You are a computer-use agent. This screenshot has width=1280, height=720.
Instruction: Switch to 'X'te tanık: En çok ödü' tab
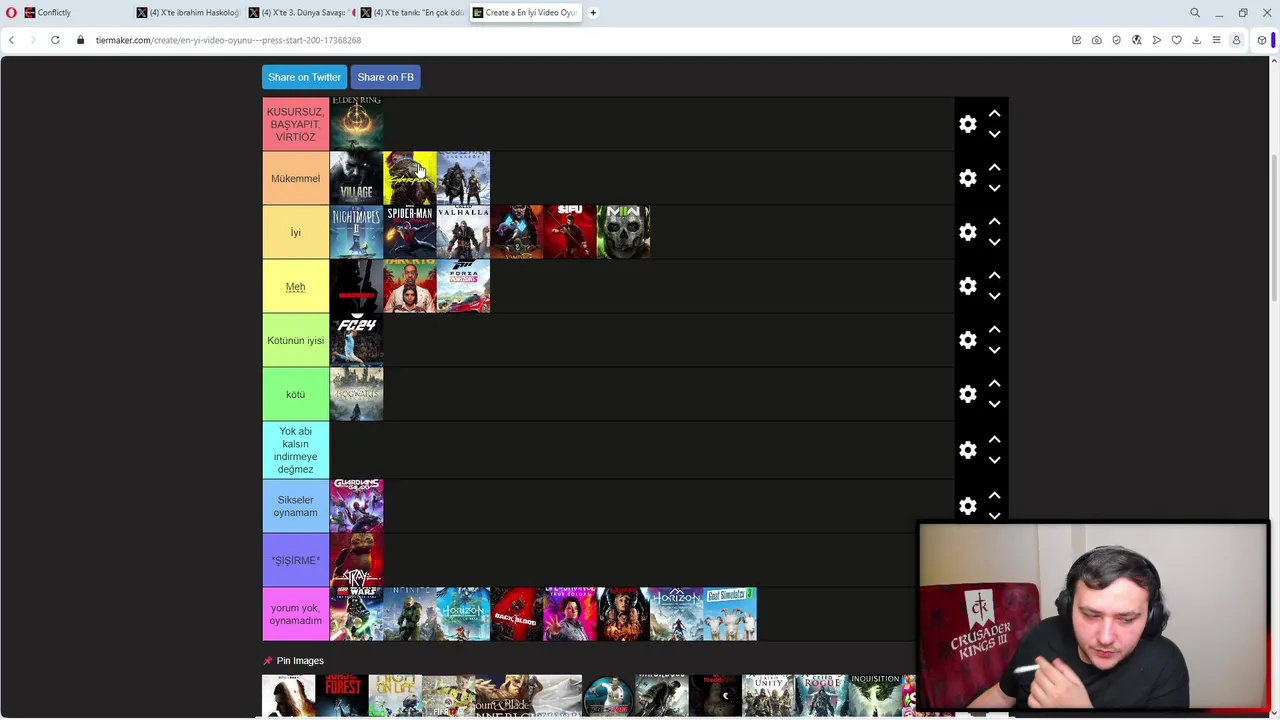coord(412,13)
